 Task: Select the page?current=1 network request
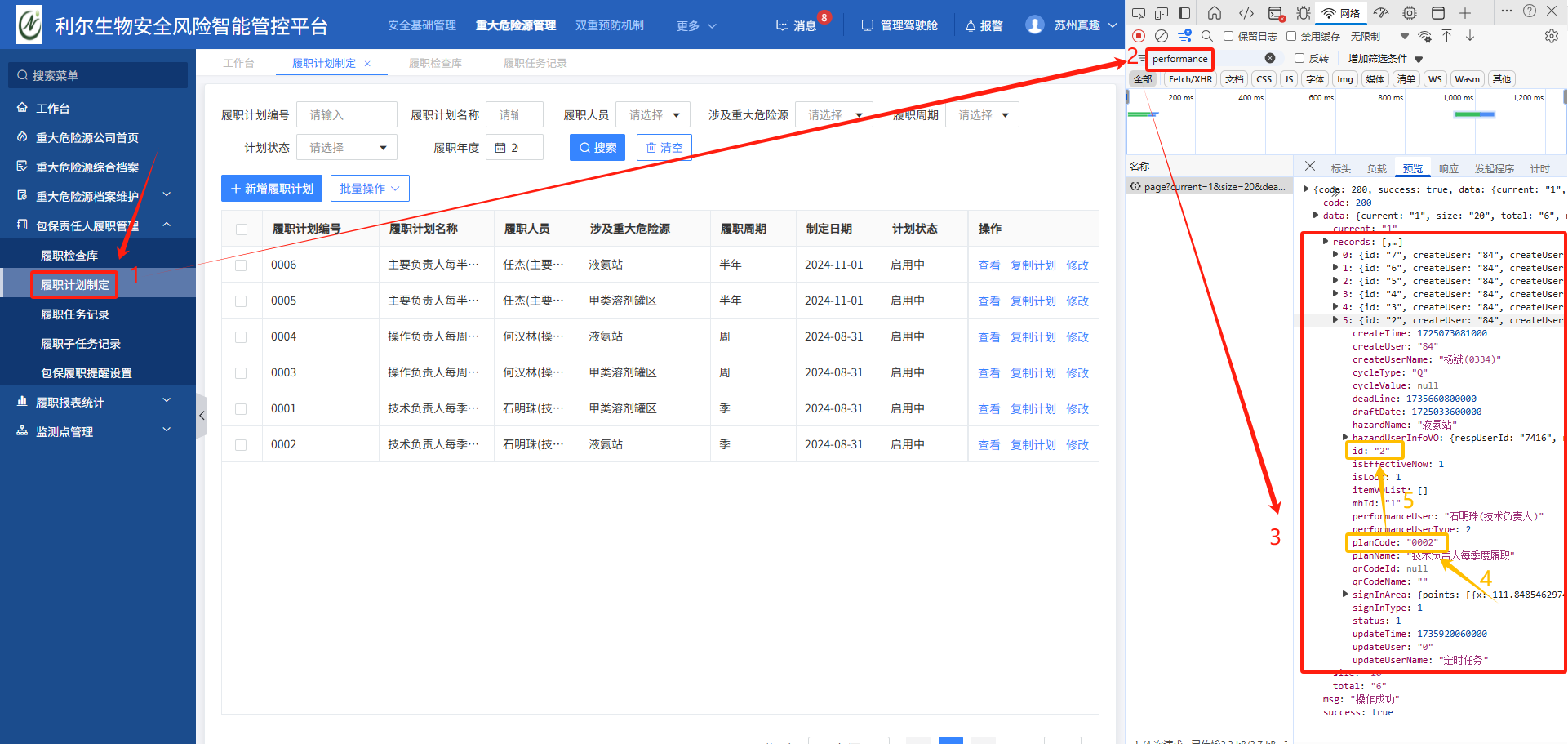(x=1209, y=187)
